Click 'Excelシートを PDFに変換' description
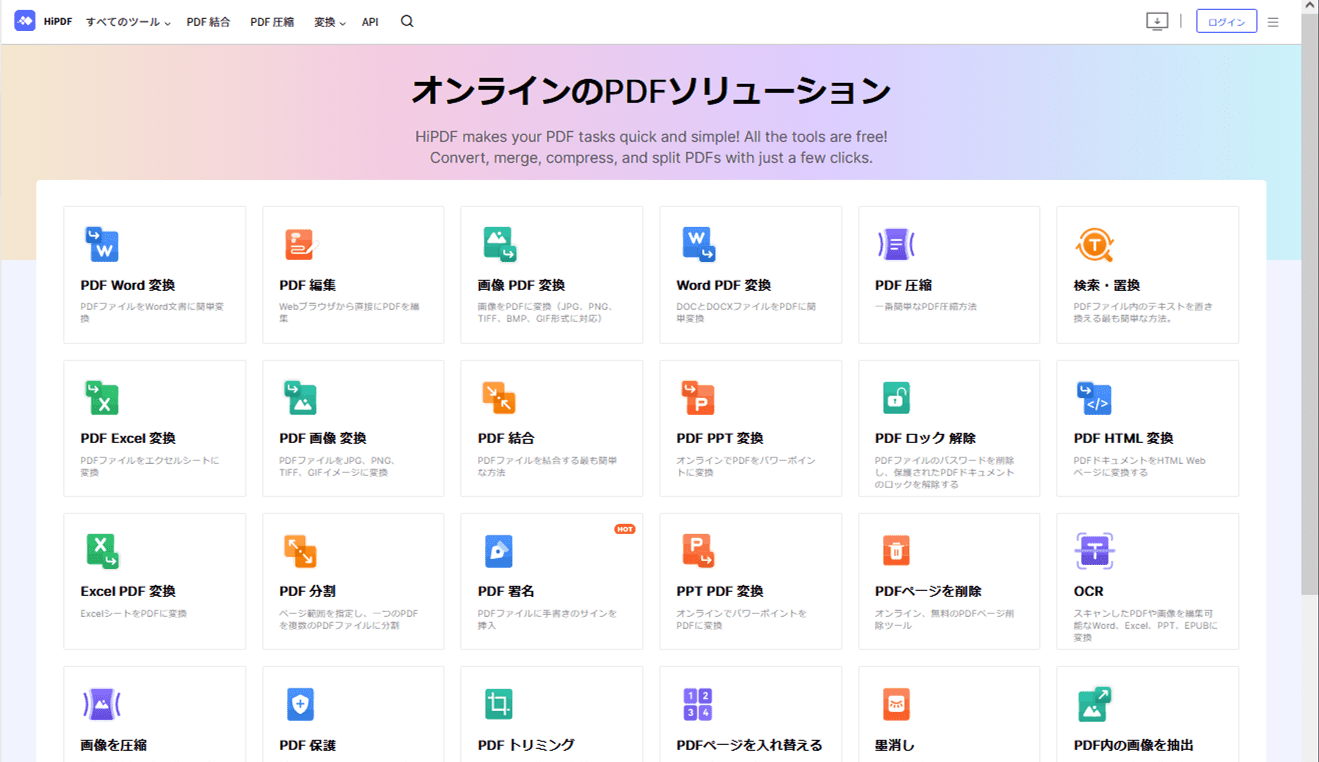This screenshot has width=1319, height=762. (133, 613)
